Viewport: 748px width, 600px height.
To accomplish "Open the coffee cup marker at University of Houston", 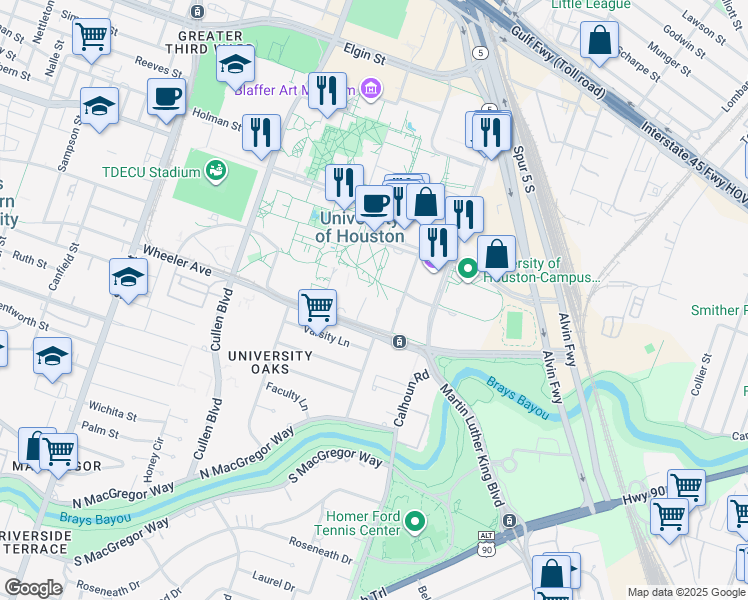I will pos(374,205).
